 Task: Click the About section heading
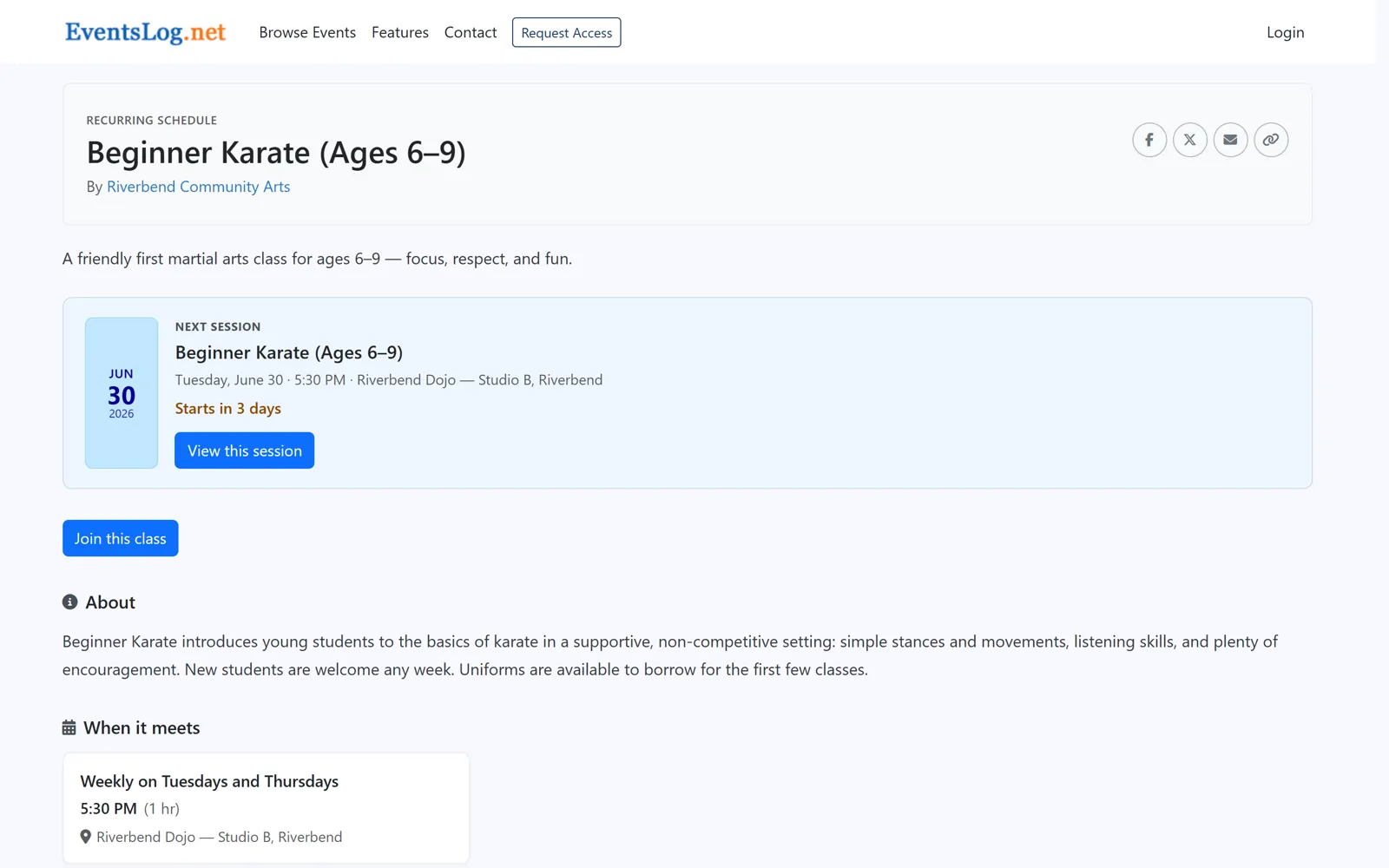click(110, 602)
